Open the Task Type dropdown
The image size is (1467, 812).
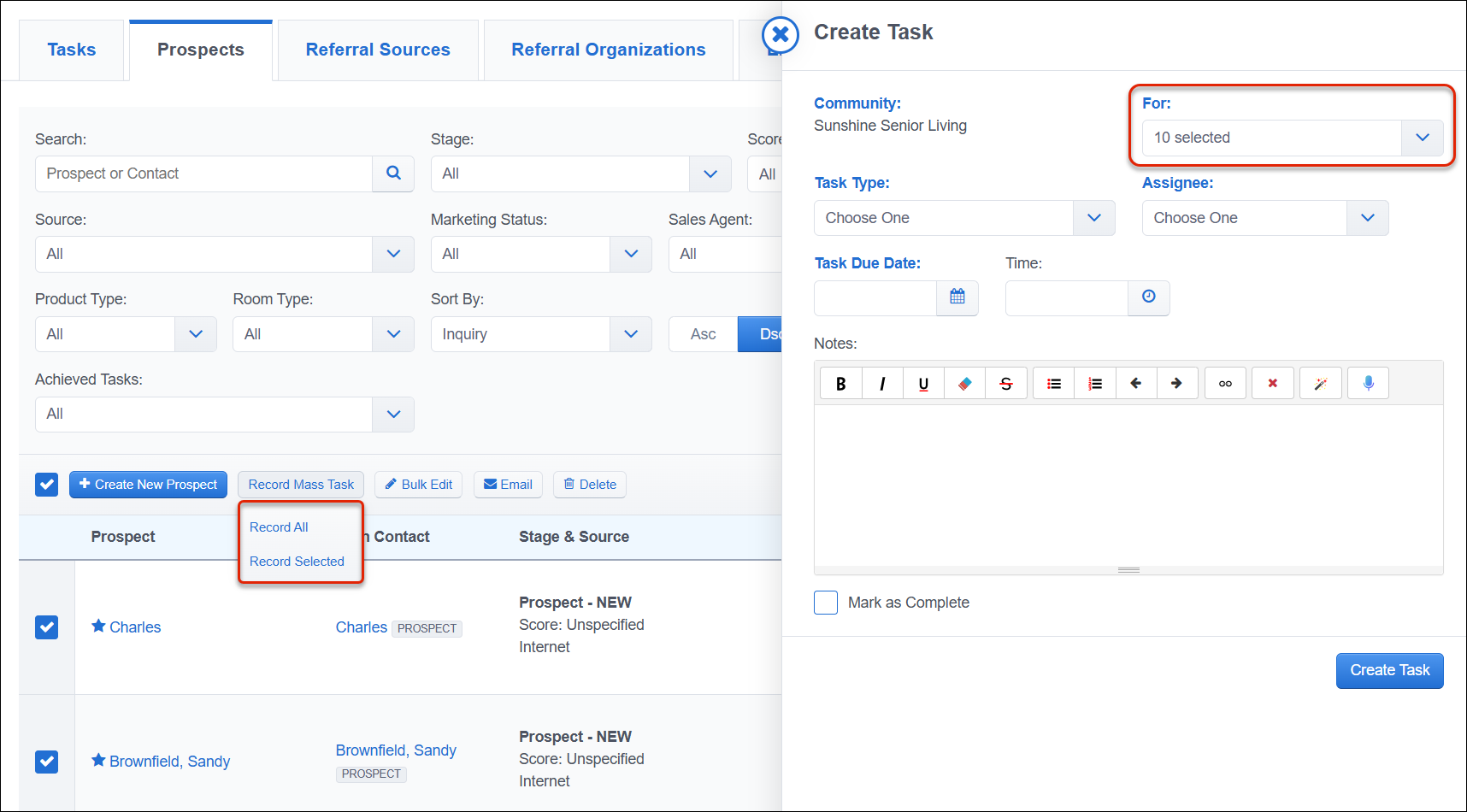964,218
